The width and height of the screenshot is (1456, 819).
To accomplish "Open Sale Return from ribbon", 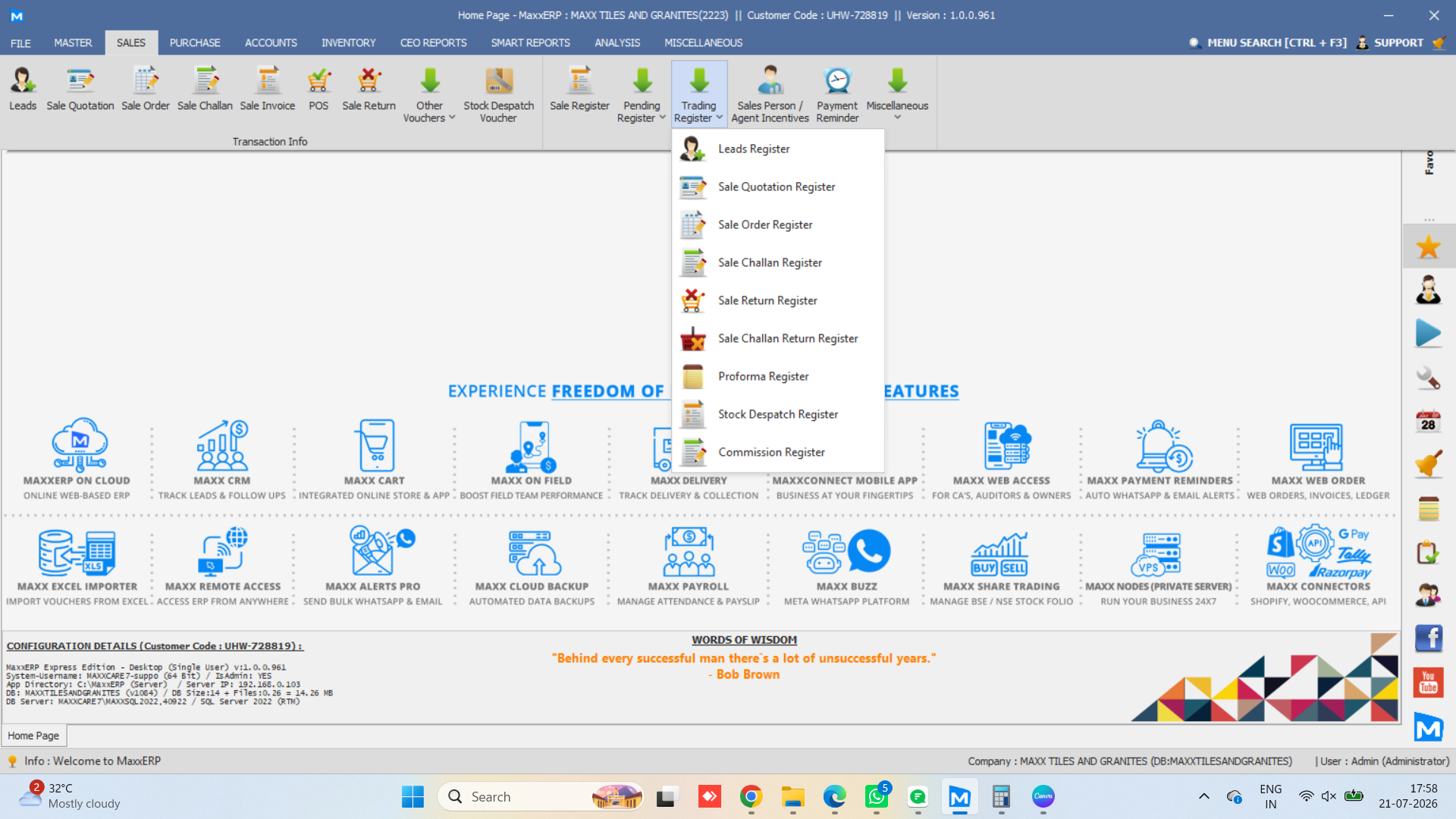I will click(369, 89).
